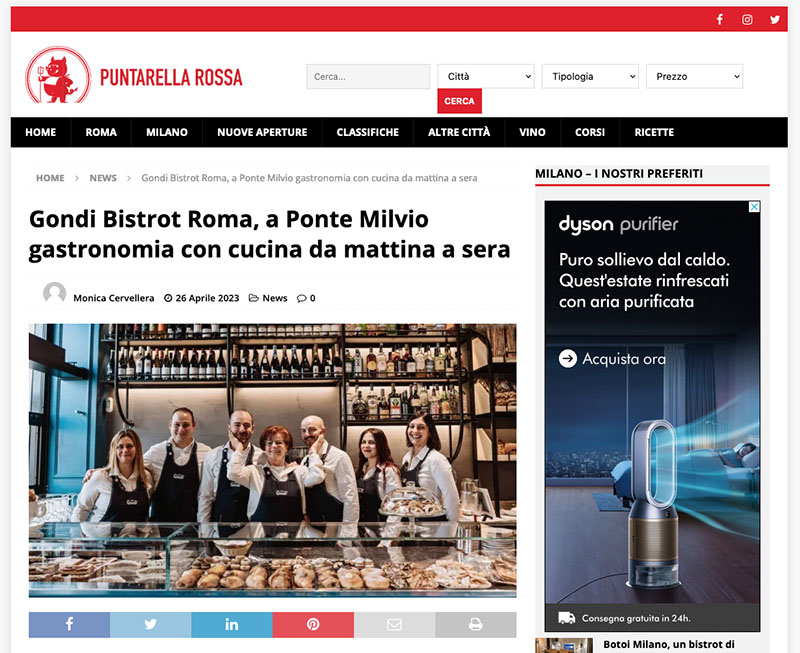The image size is (800, 653).
Task: Open the Instagram icon in top bar
Action: pyautogui.click(x=747, y=19)
